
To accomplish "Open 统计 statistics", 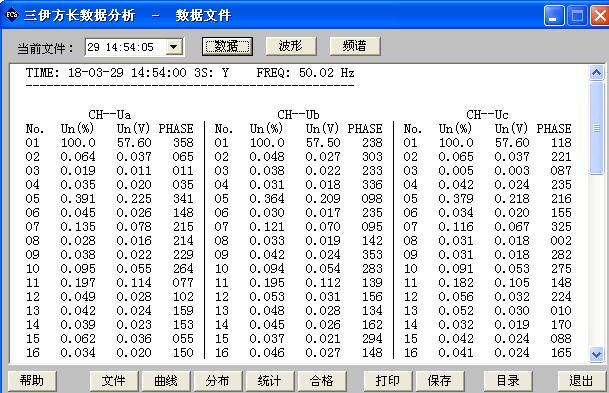I will [270, 381].
